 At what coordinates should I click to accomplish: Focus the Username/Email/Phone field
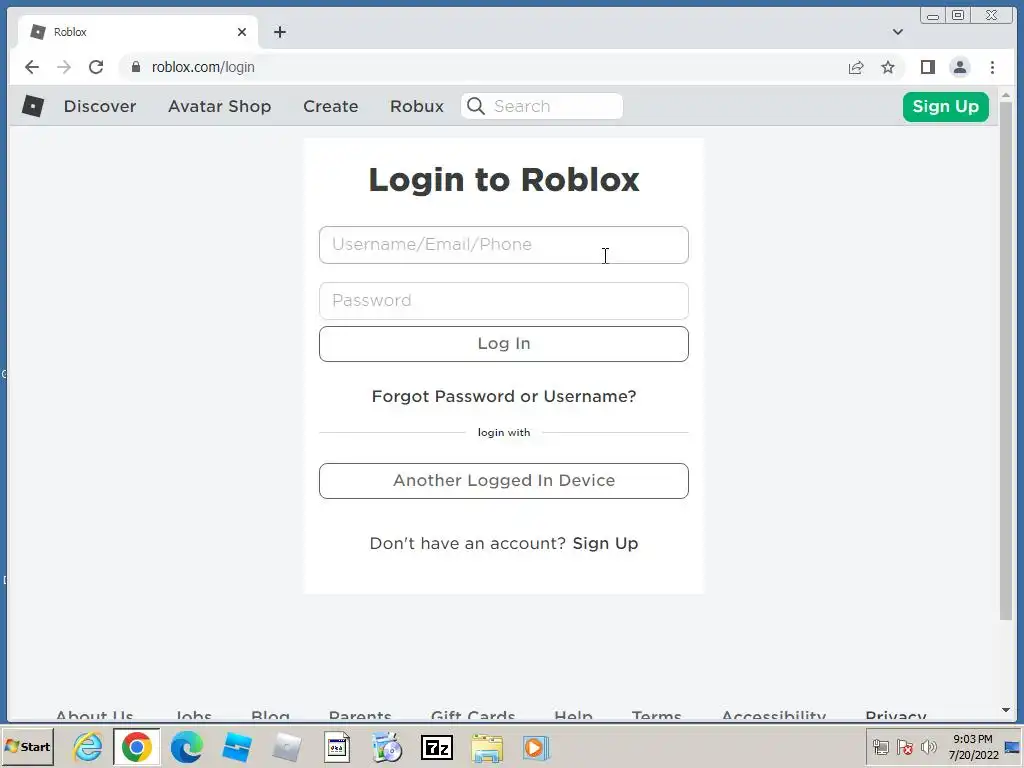(x=504, y=245)
